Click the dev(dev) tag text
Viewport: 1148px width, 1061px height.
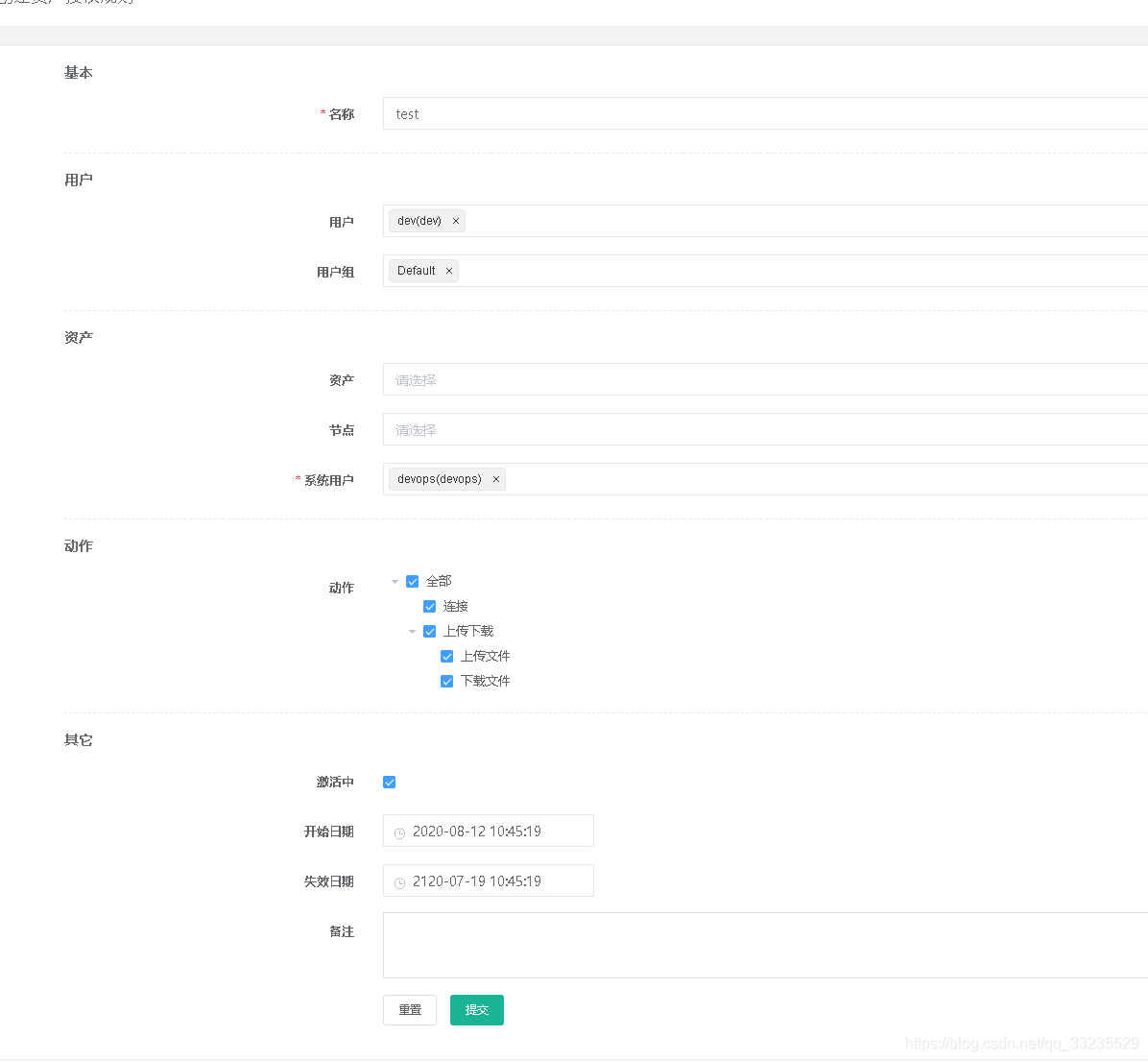(x=419, y=221)
